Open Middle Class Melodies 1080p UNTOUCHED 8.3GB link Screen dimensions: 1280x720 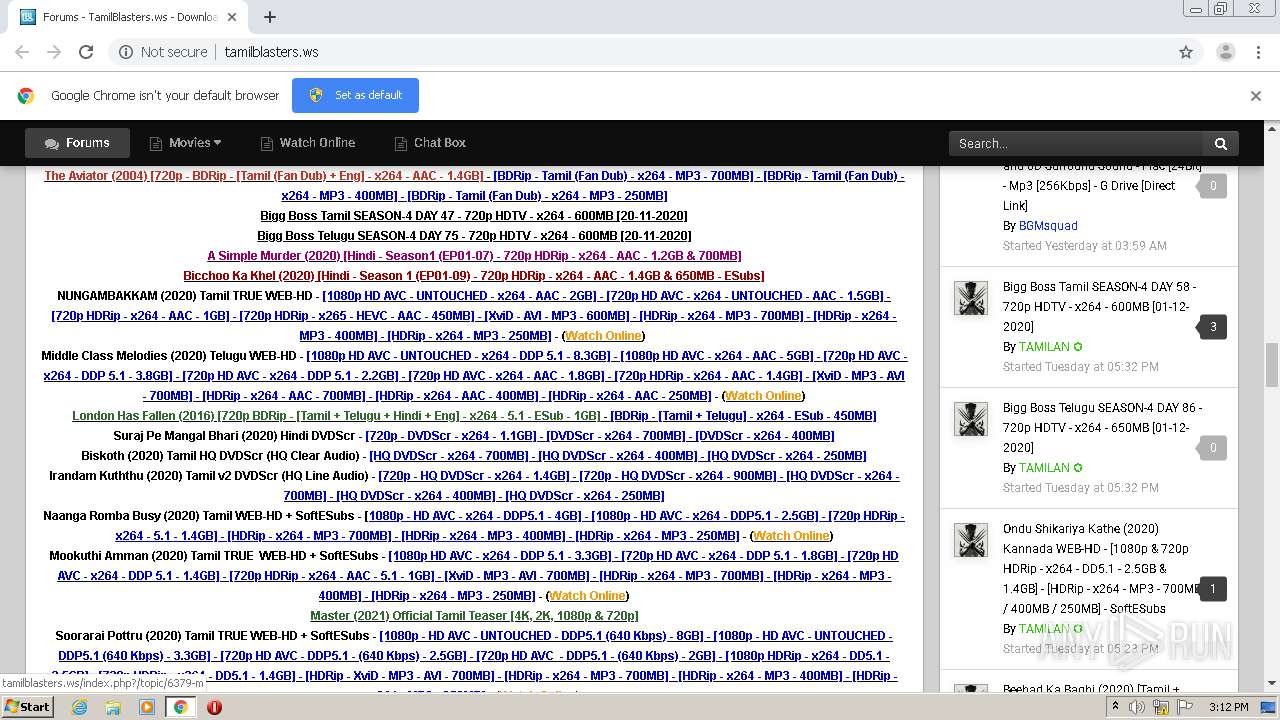pyautogui.click(x=458, y=356)
